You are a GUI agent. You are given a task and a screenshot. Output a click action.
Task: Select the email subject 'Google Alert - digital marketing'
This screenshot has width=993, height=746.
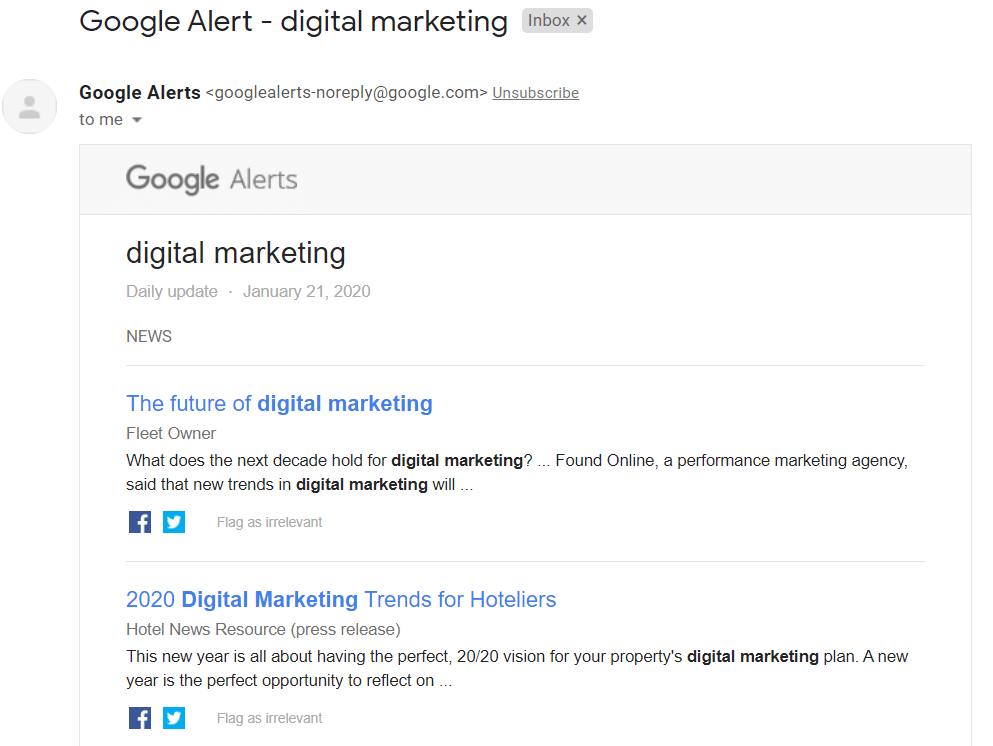pos(293,21)
